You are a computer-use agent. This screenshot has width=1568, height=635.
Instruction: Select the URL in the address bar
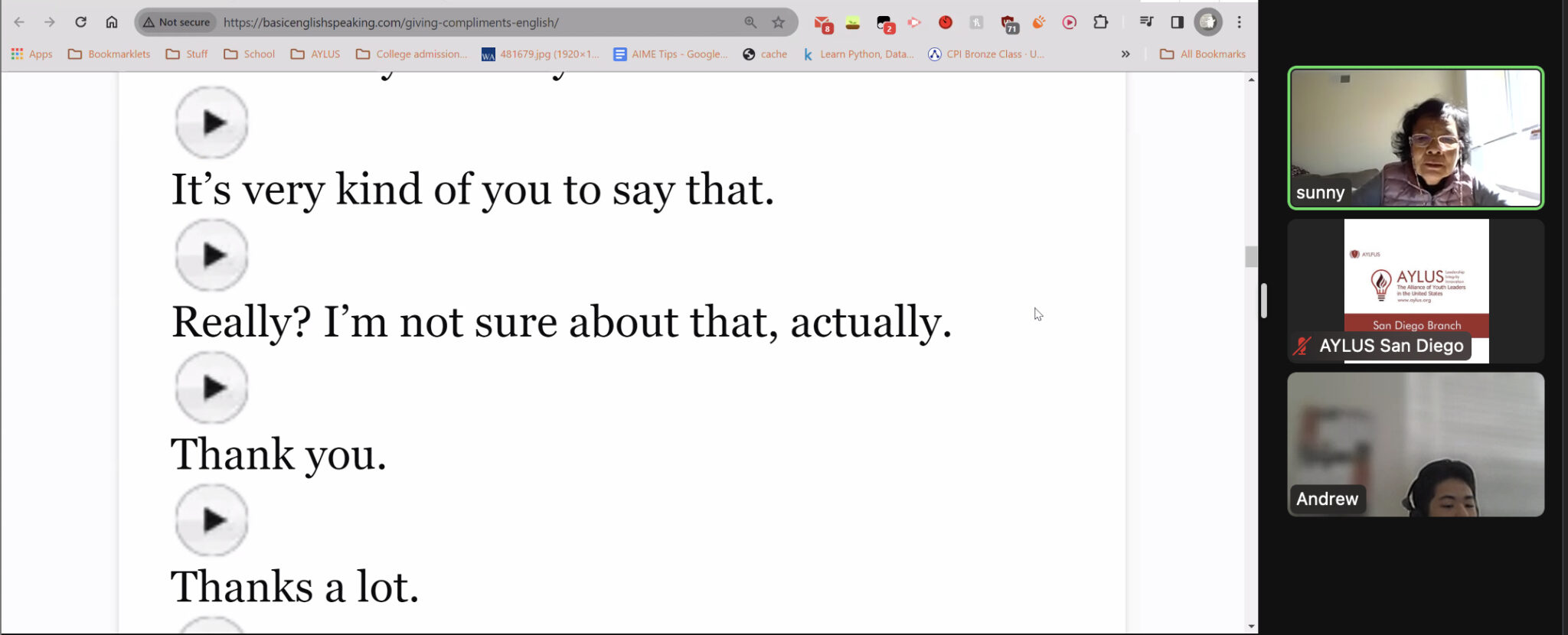391,22
